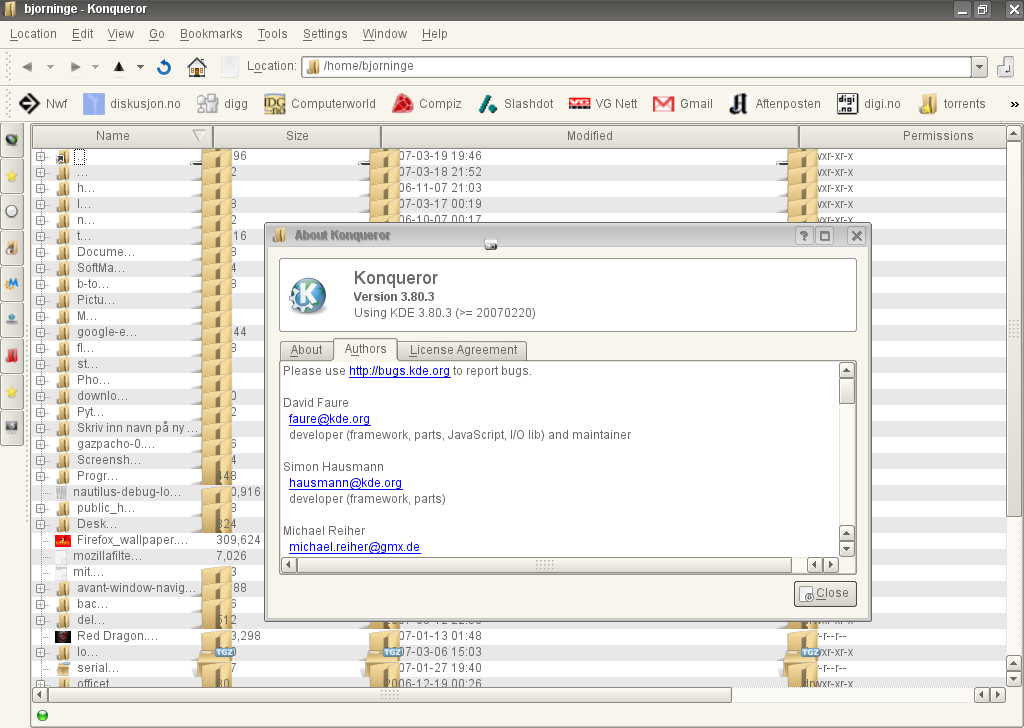1024x728 pixels.
Task: Open the torrents bookmark folder
Action: [952, 104]
